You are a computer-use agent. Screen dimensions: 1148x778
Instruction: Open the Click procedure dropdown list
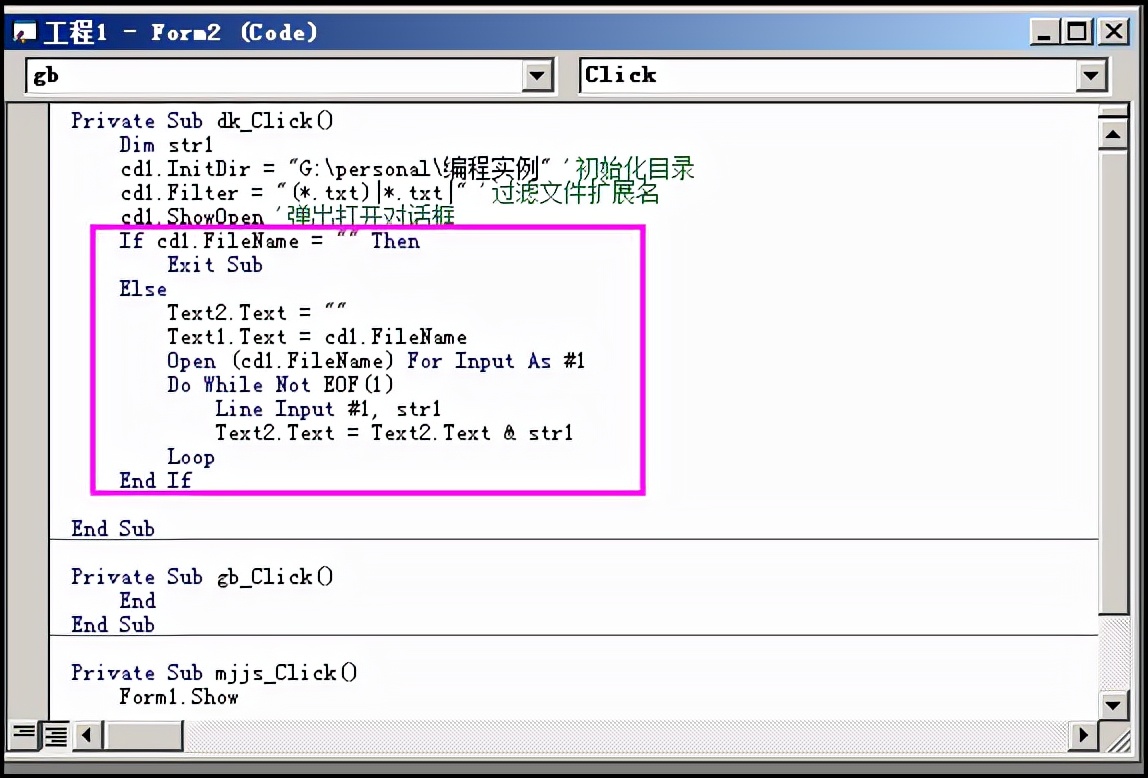point(1091,76)
